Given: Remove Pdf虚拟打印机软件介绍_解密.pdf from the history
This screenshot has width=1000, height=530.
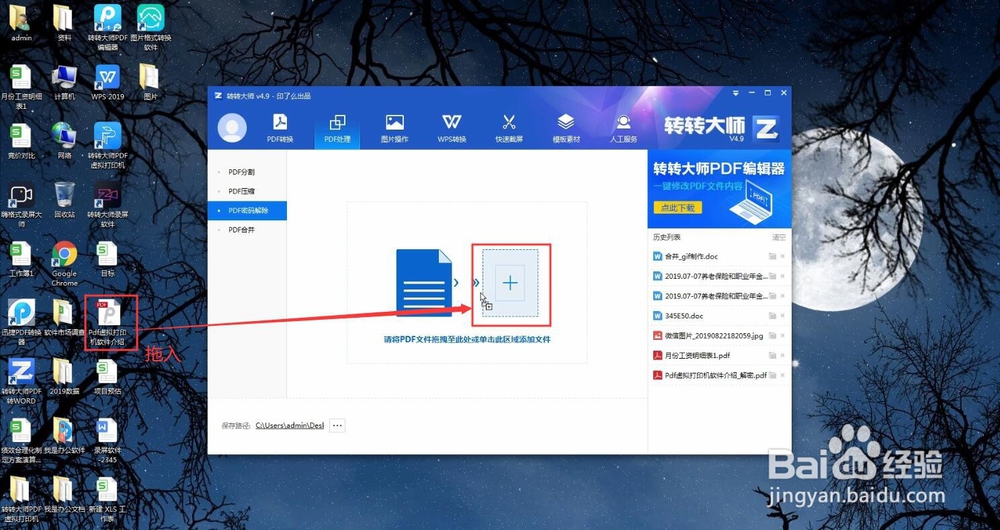Looking at the screenshot, I should pos(783,375).
